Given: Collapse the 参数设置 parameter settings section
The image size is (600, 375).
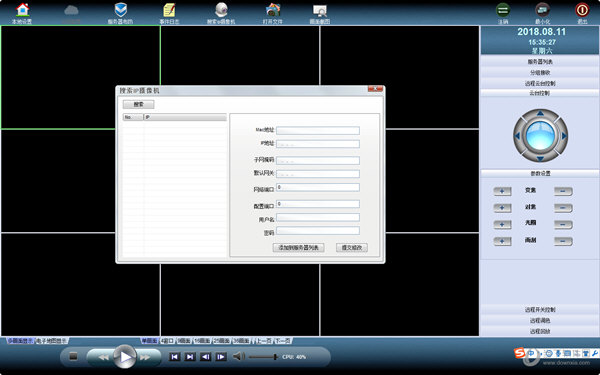Looking at the screenshot, I should (x=540, y=173).
